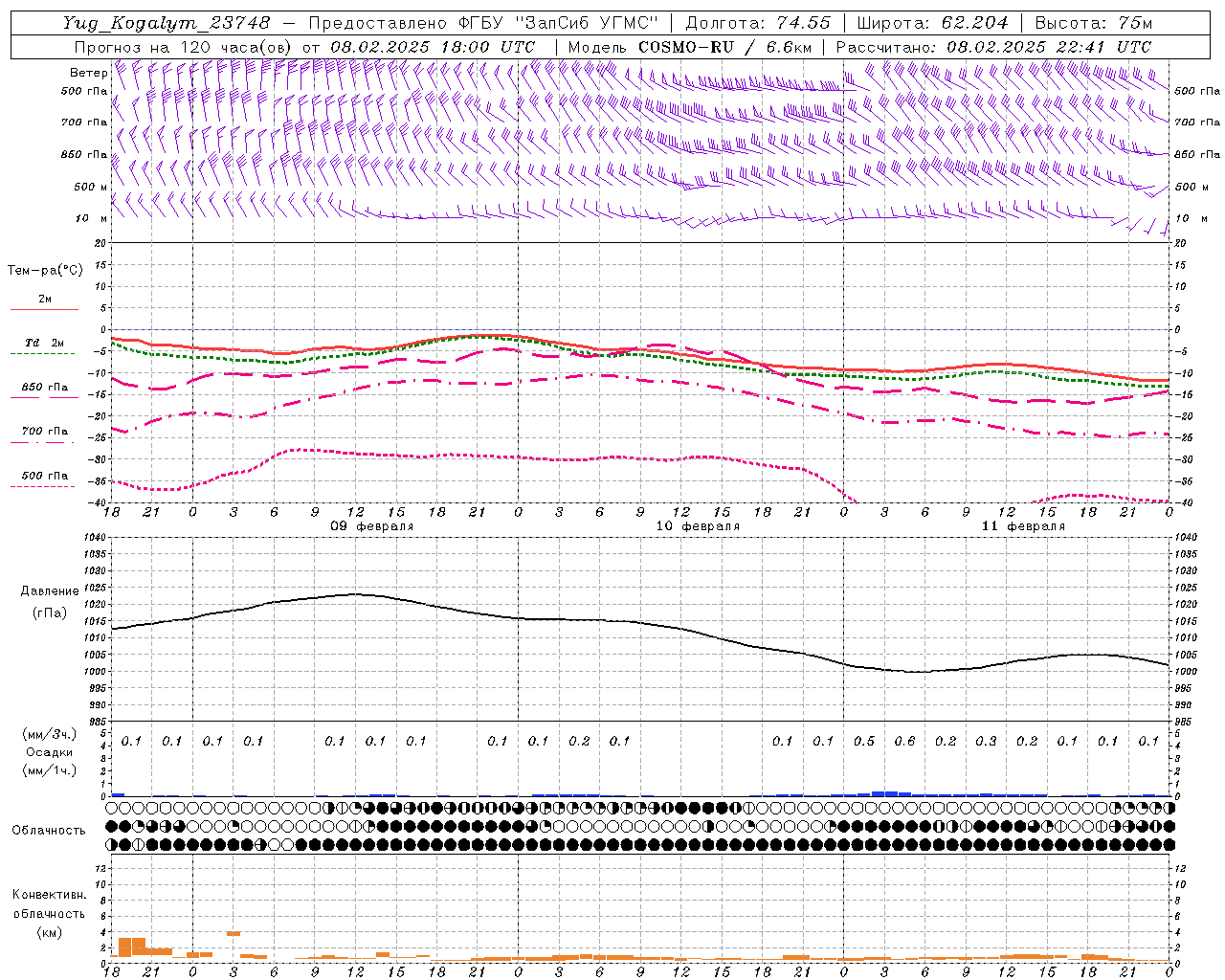Select the forecast start time 08.02.2025 18:00 UTC
1225x980 pixels.
[433, 47]
